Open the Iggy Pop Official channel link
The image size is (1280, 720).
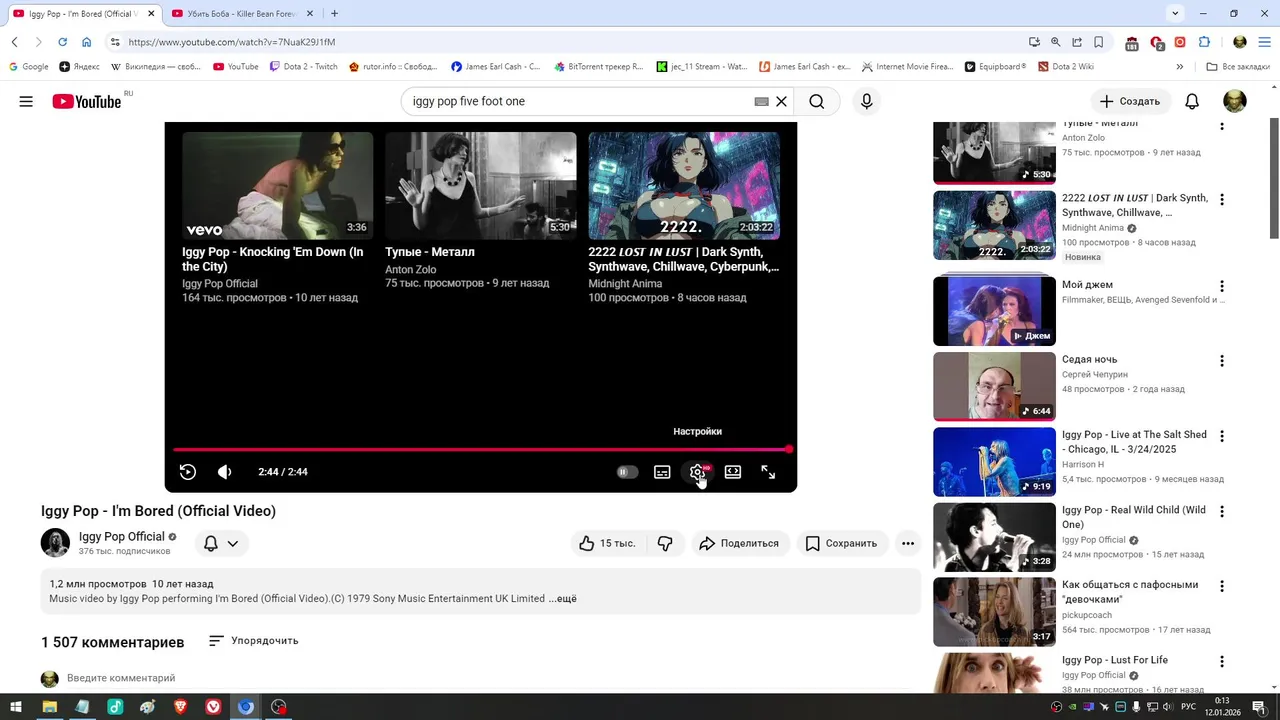click(121, 537)
